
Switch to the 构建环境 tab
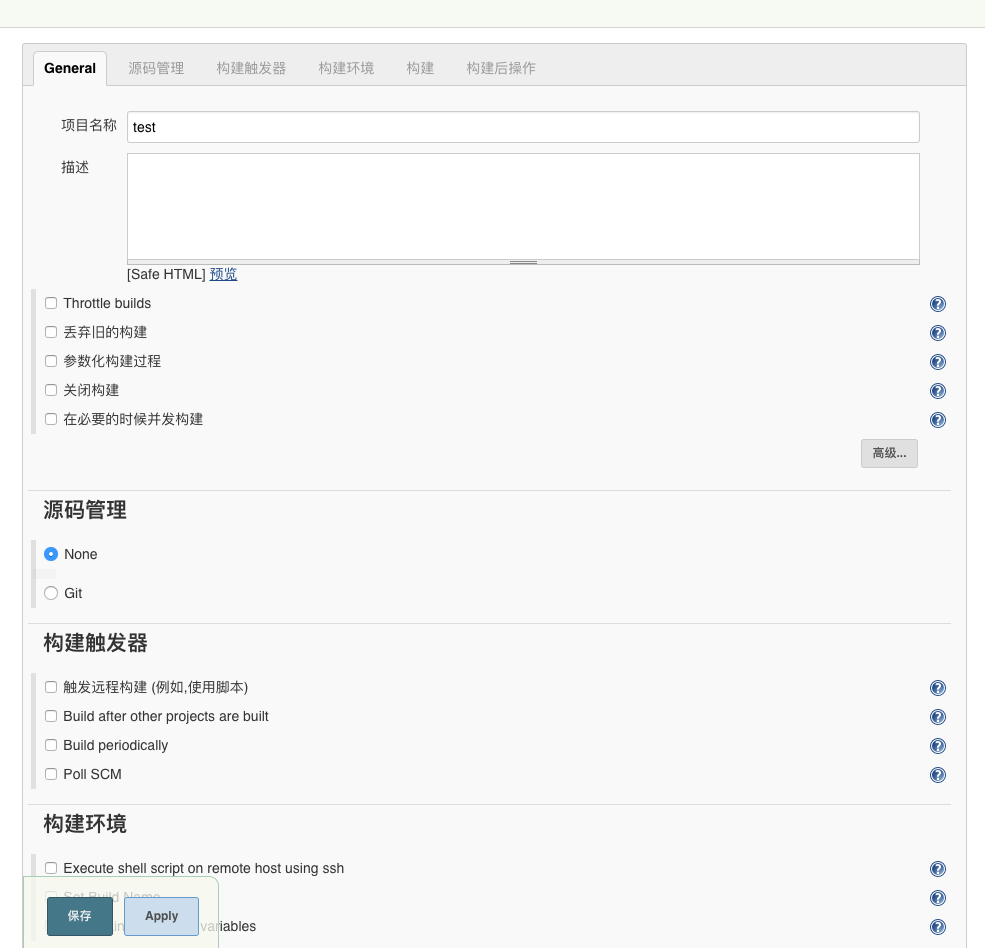346,68
